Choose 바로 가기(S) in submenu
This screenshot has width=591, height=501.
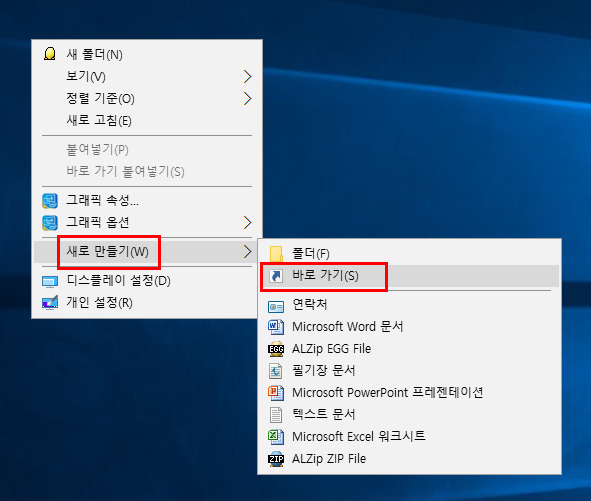click(x=410, y=276)
